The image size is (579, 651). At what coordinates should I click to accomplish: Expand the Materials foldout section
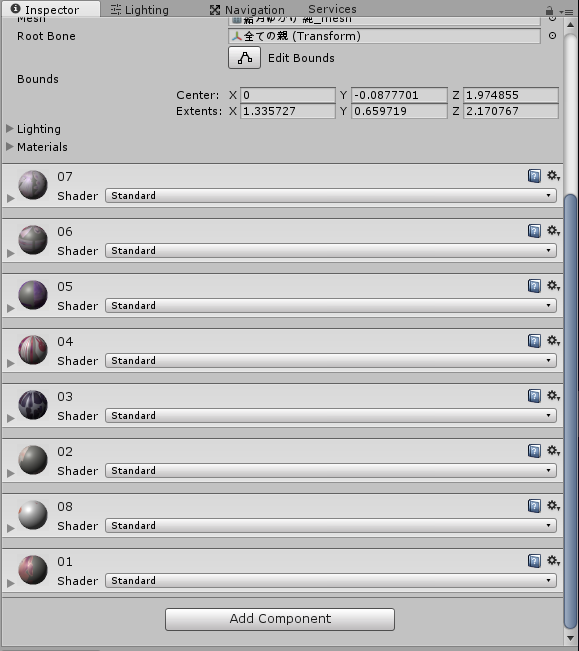tap(10, 147)
